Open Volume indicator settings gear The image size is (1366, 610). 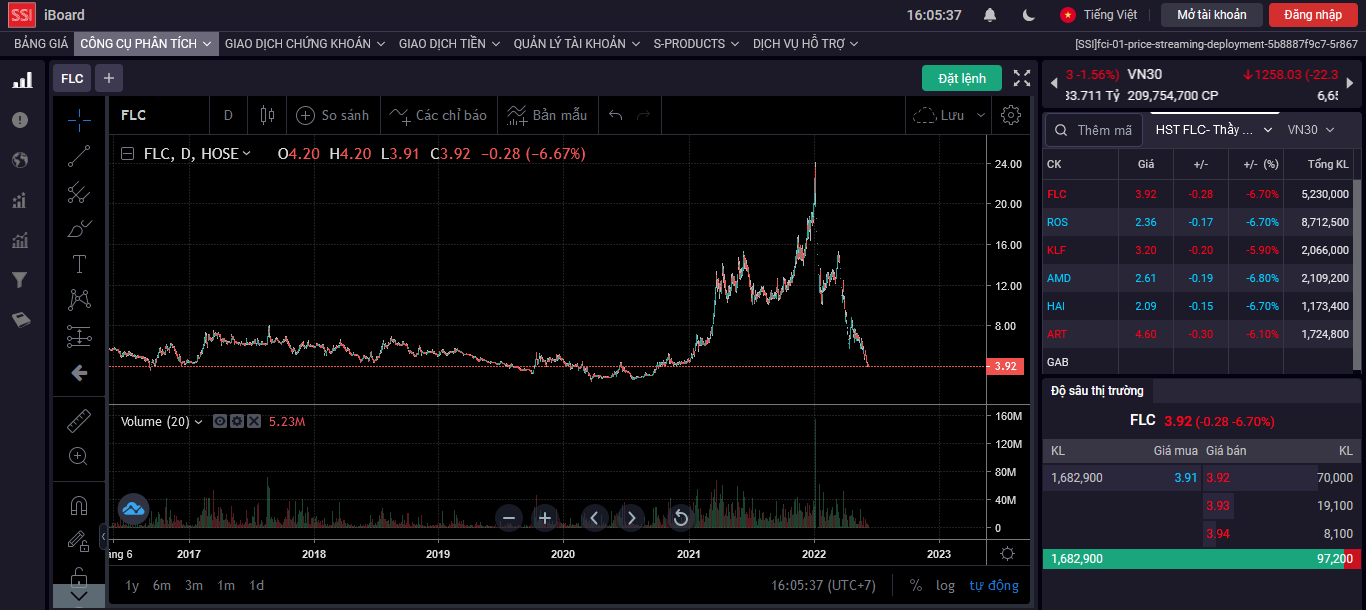pos(237,422)
